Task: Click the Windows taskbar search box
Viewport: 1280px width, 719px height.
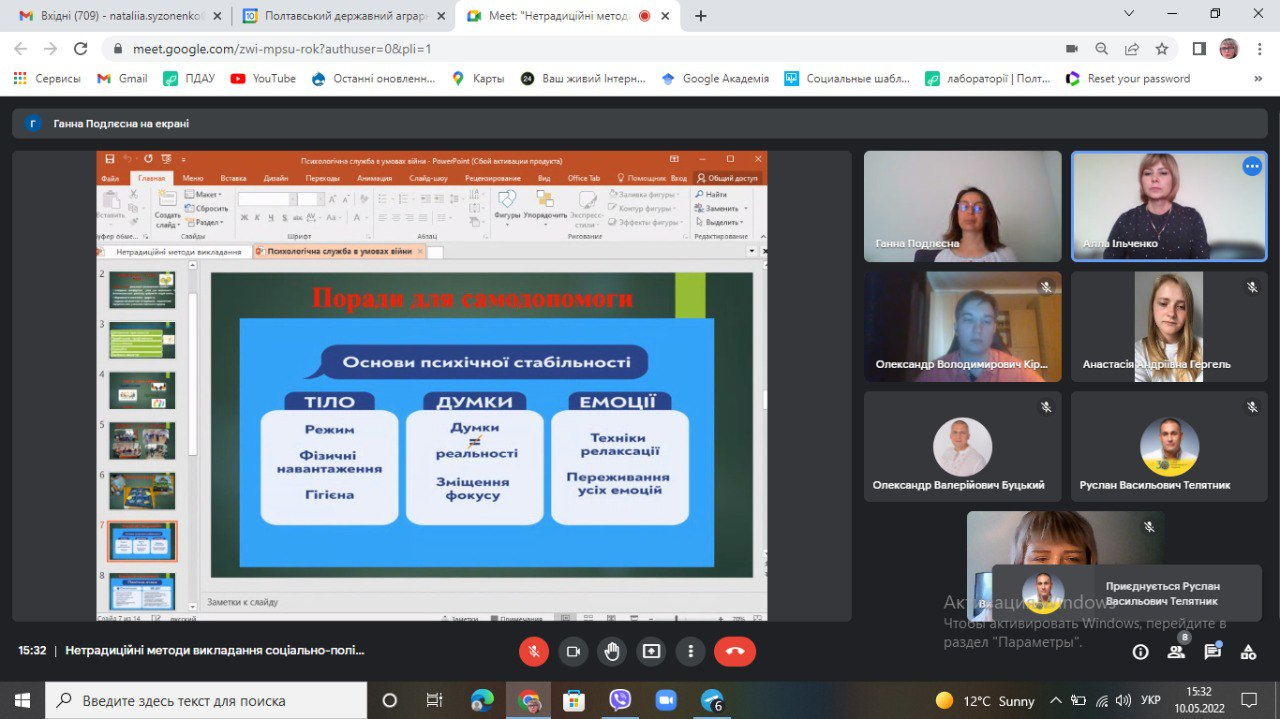Action: pyautogui.click(x=207, y=700)
